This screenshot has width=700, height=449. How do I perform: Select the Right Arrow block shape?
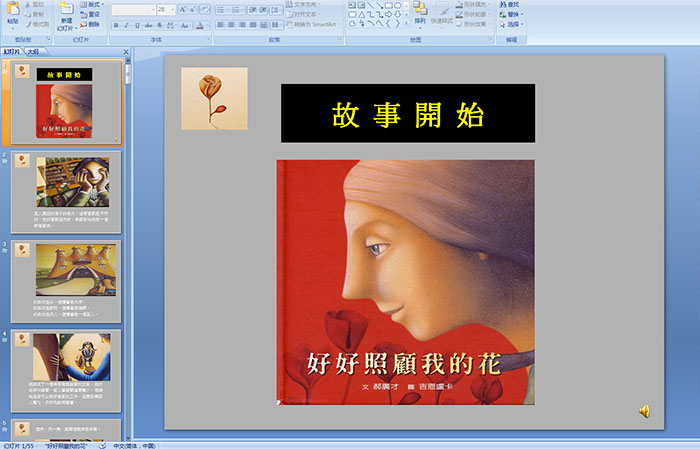tap(388, 15)
